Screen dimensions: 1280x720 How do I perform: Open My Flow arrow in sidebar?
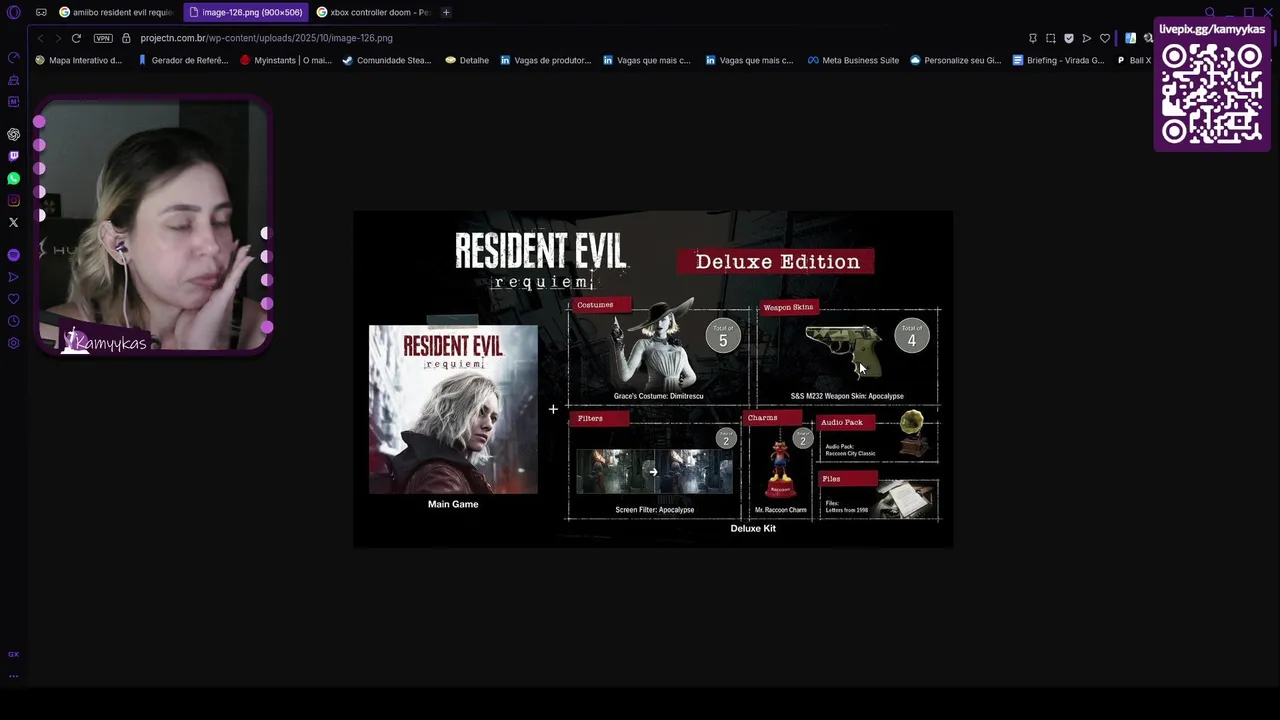click(13, 277)
